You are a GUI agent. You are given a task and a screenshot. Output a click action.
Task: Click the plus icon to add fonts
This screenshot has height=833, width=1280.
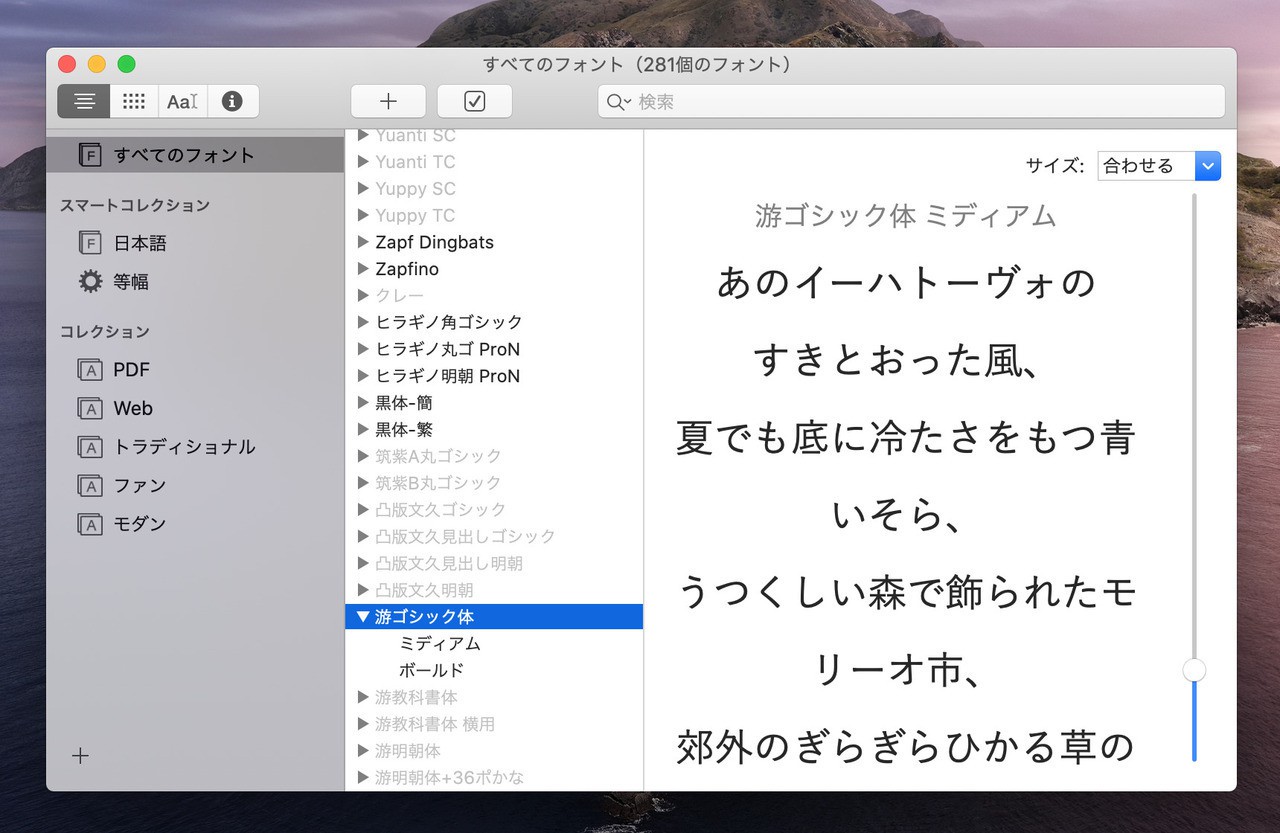(x=388, y=101)
